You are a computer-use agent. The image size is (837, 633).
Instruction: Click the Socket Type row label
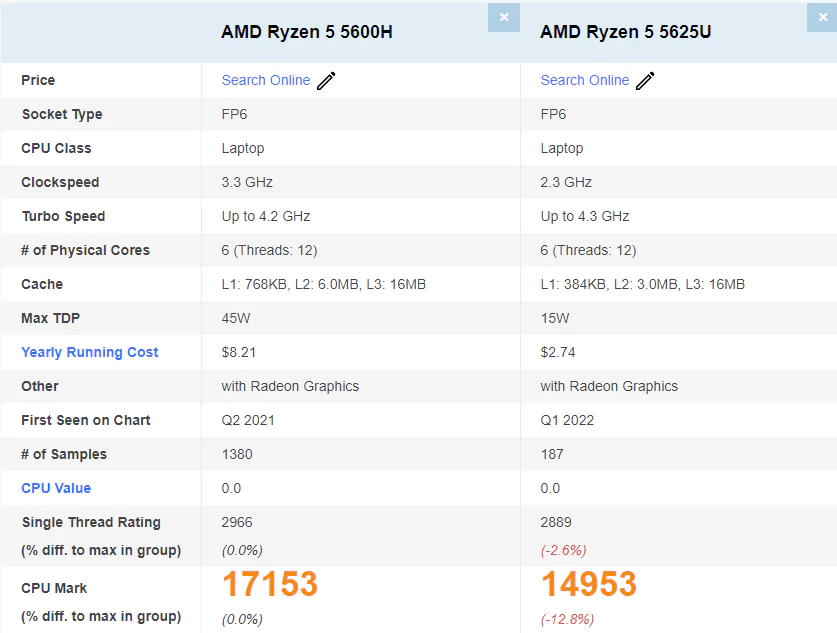(x=62, y=114)
